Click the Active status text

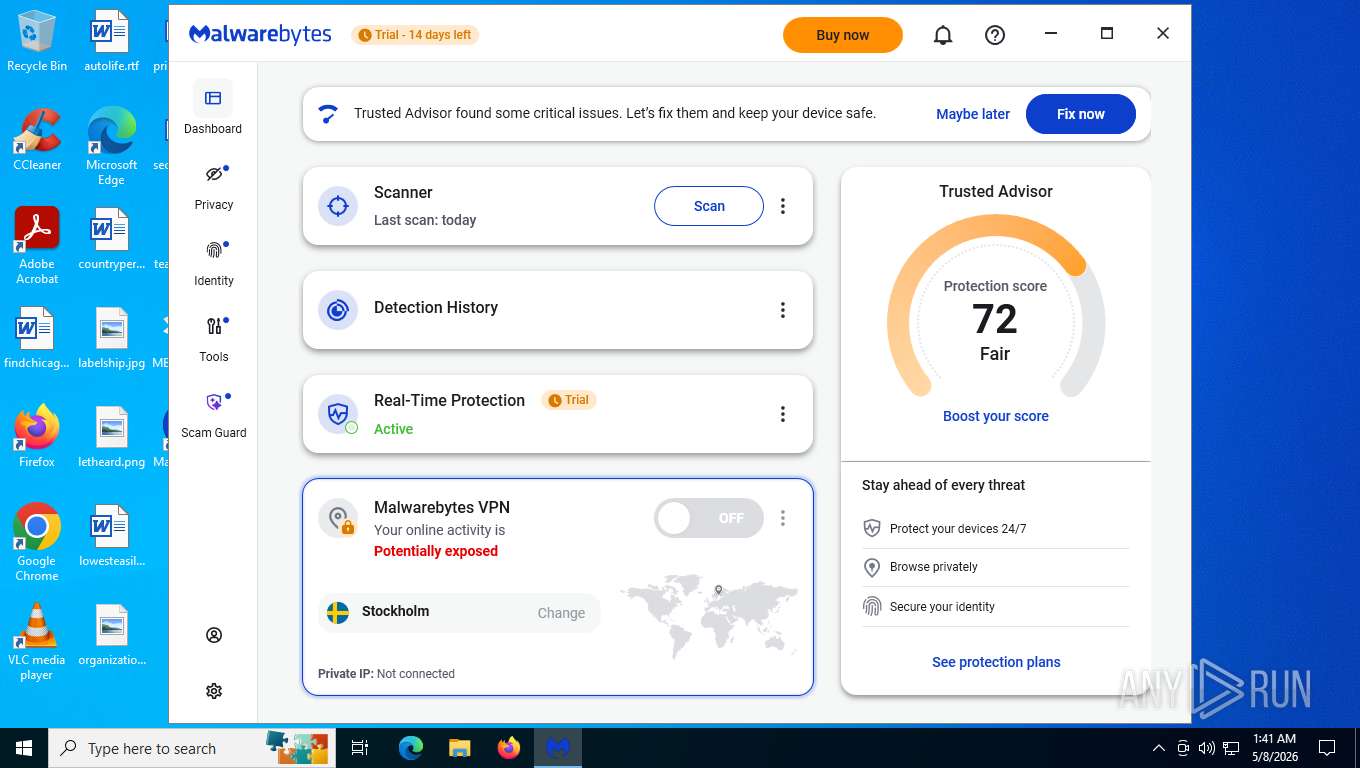[x=393, y=429]
